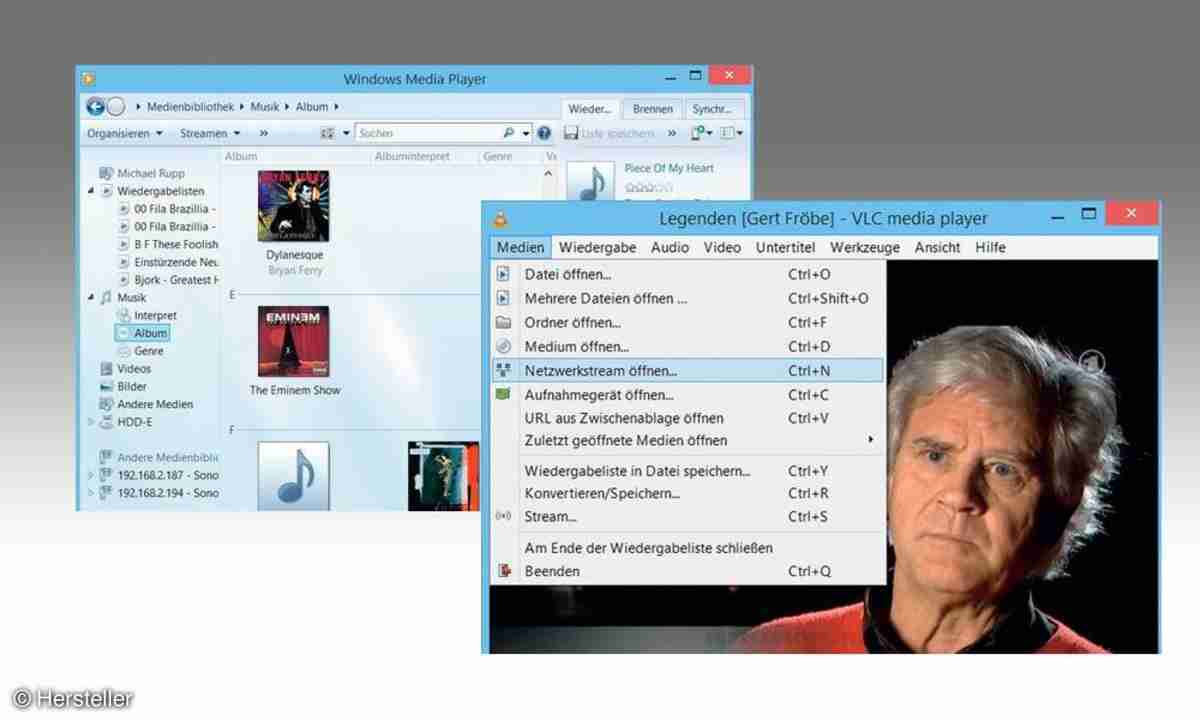Image resolution: width=1200 pixels, height=720 pixels.
Task: Click the forward arrow in Windows Media Player
Action: tap(116, 107)
